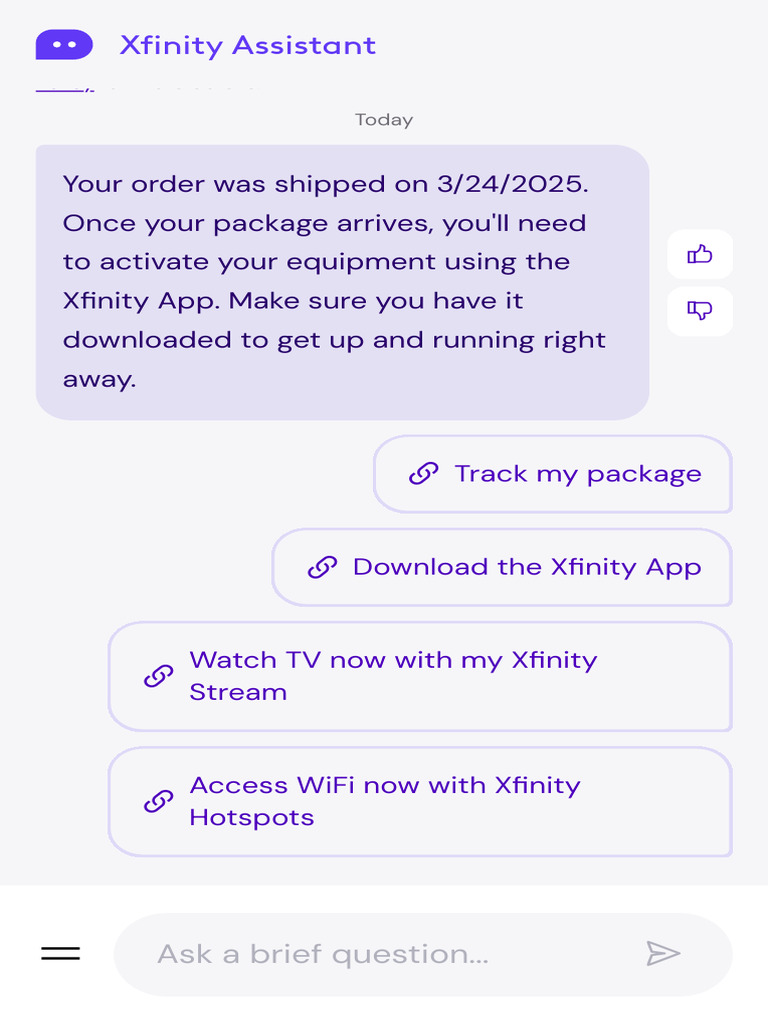
Task: Open "Access WiFi now with Xfinity Hotspots"
Action: click(385, 801)
